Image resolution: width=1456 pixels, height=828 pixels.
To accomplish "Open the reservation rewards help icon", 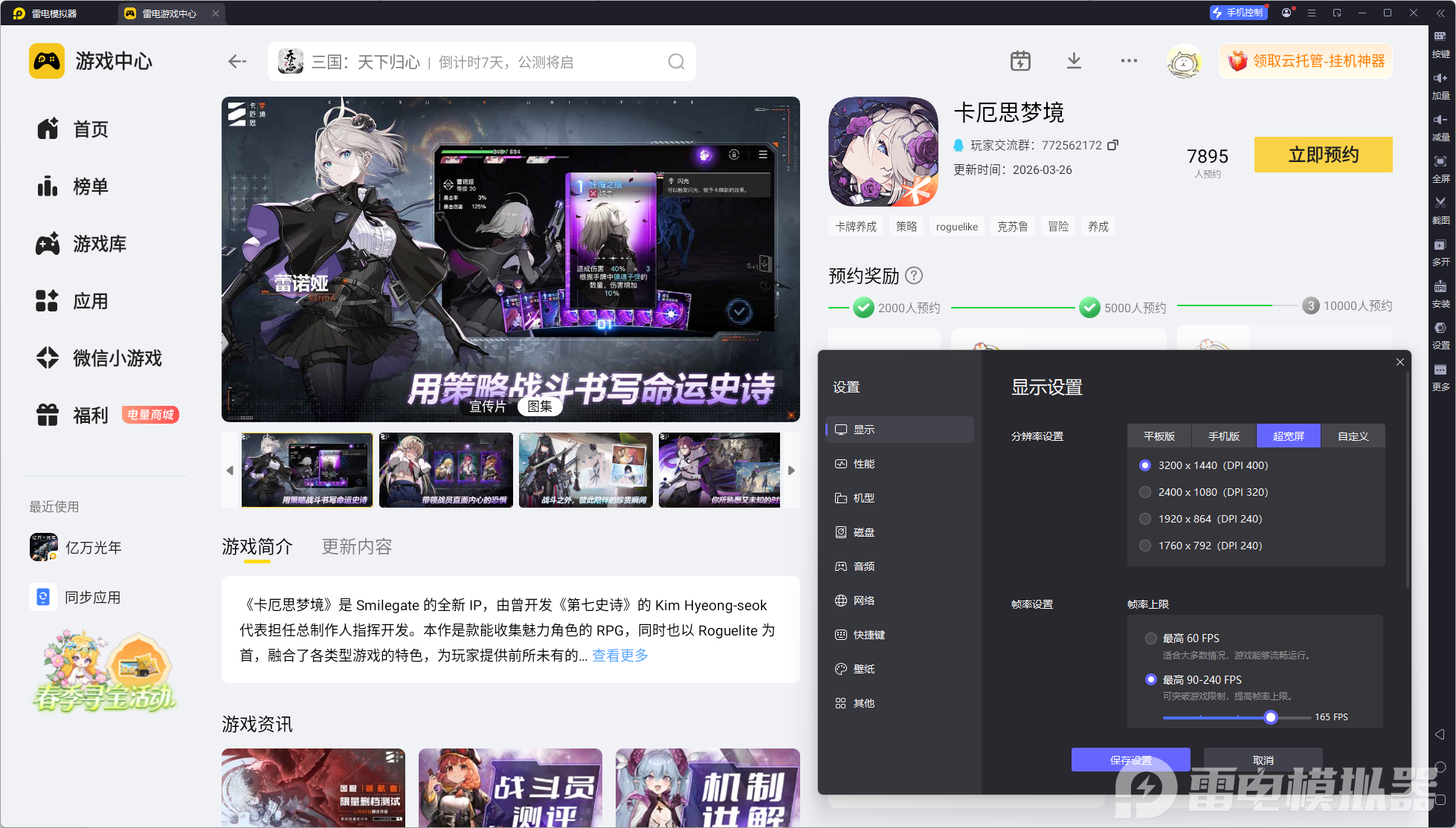I will coord(914,276).
